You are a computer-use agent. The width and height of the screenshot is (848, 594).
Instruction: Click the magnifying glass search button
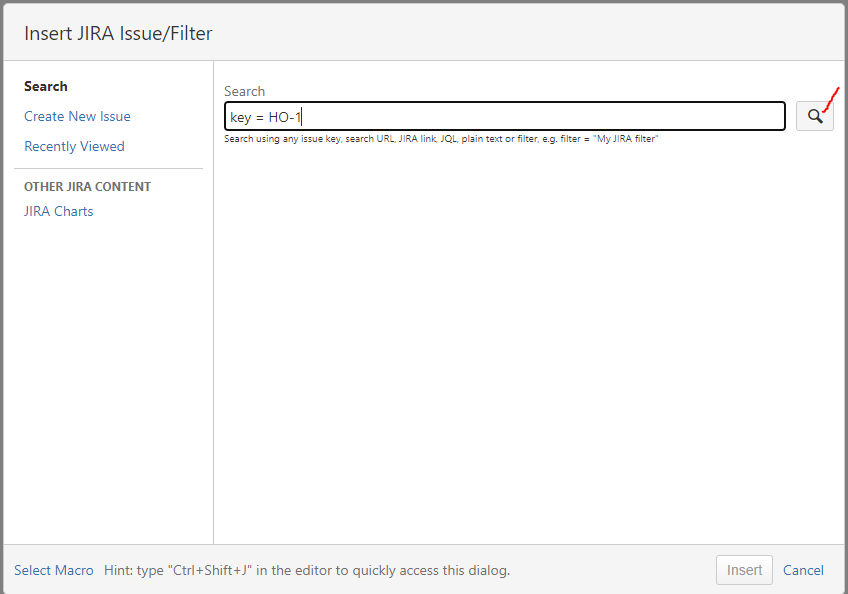point(814,116)
